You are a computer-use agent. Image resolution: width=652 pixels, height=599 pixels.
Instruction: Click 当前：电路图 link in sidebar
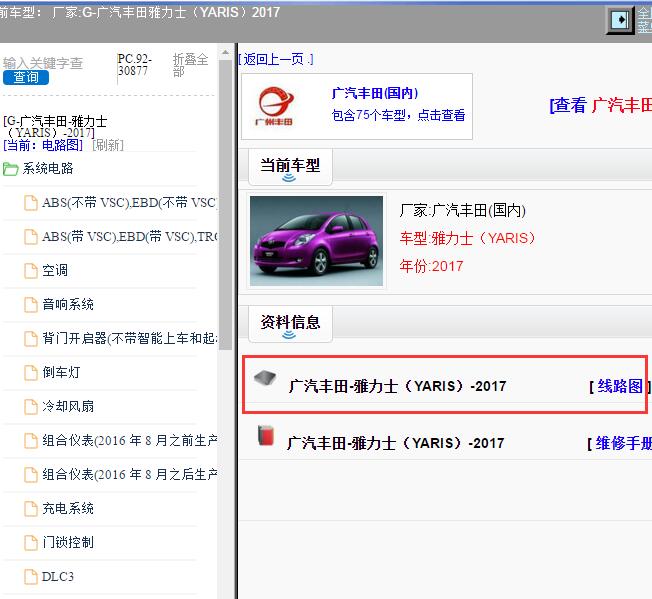click(x=43, y=145)
